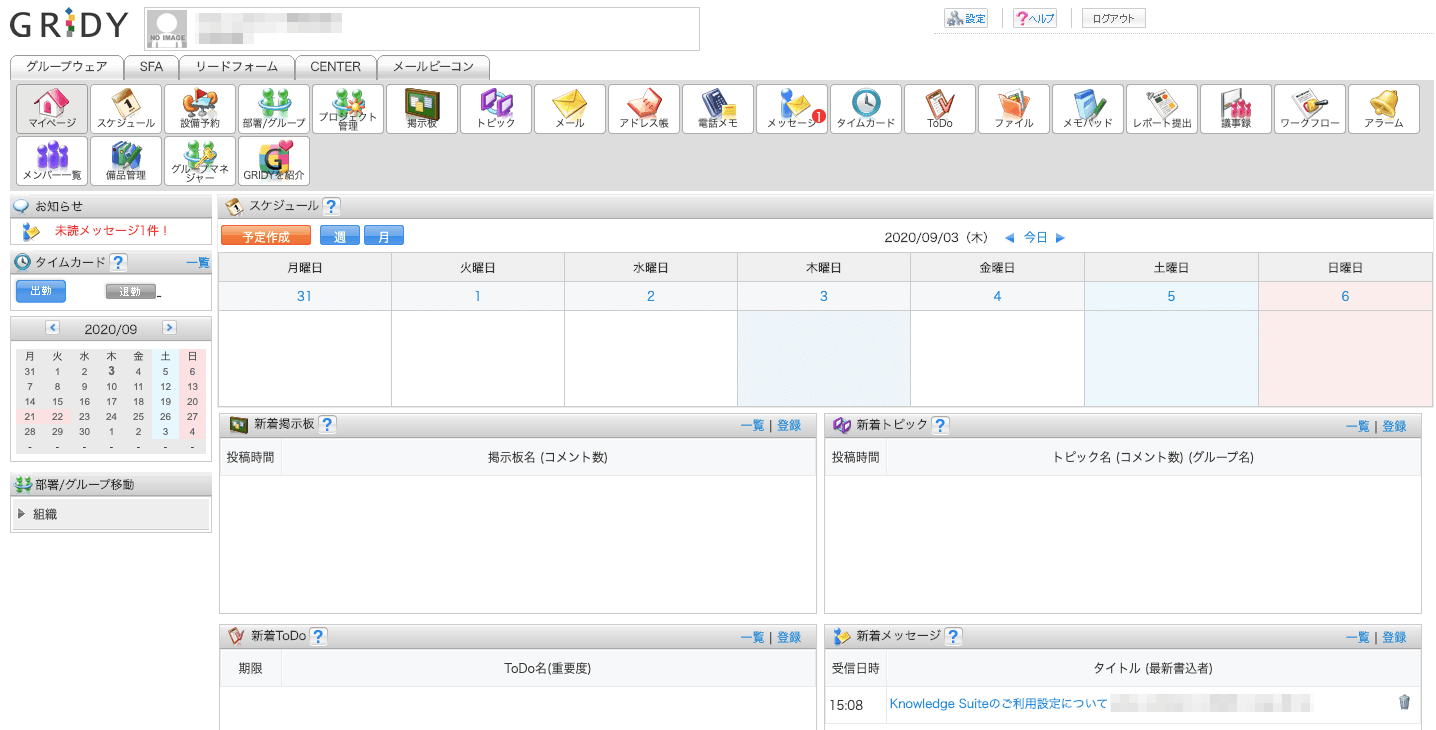Switch schedule to 週 week view

coord(340,237)
